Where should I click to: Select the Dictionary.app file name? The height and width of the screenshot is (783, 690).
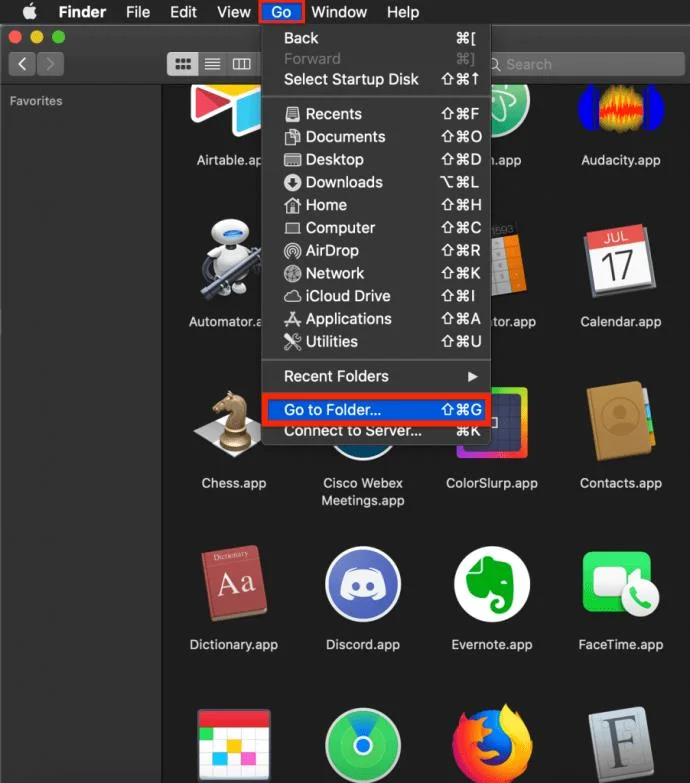[x=234, y=645]
